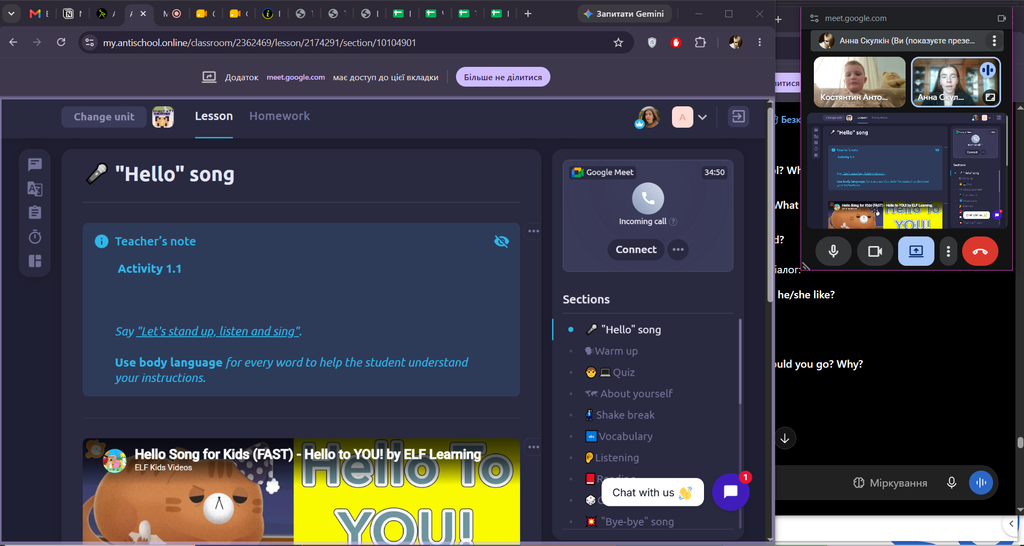Open the "Hello" song section
The height and width of the screenshot is (546, 1024).
click(623, 330)
